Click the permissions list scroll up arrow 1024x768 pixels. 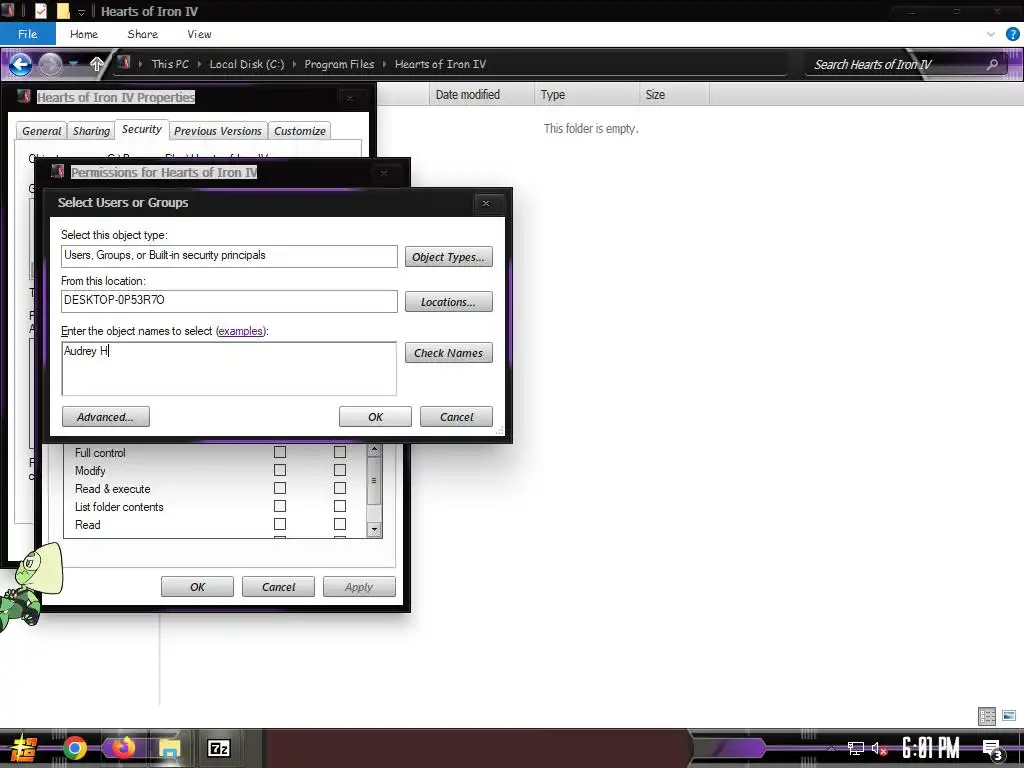pyautogui.click(x=374, y=450)
